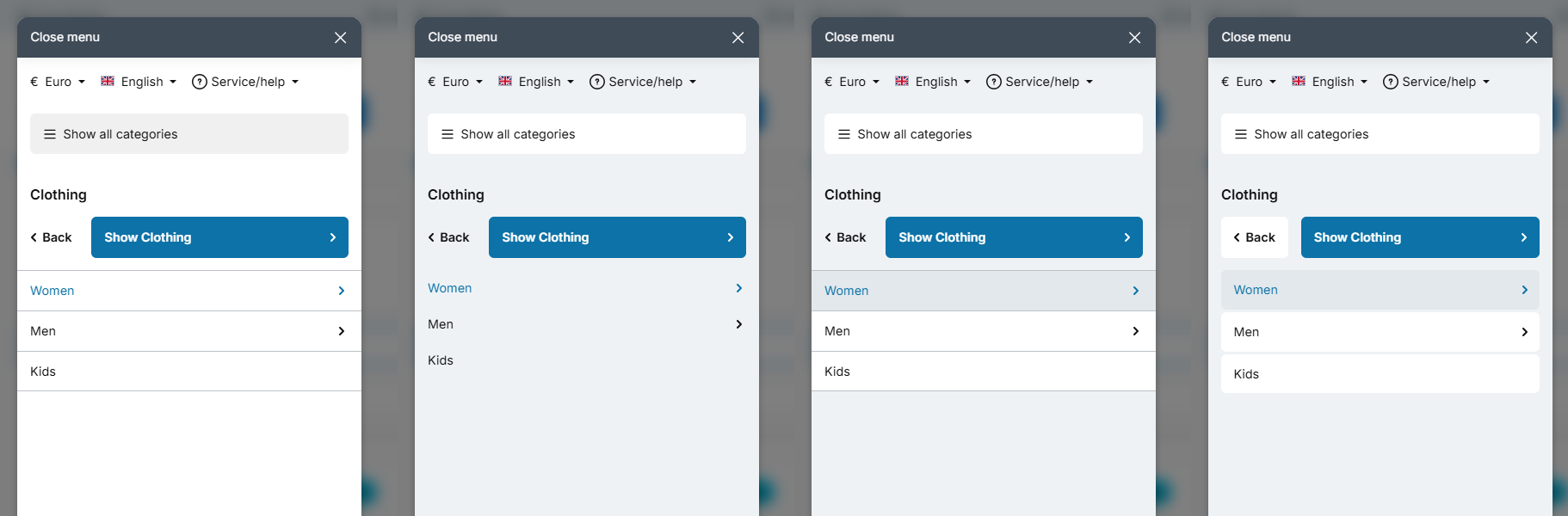Click Service/help question mark icon in third panel

click(993, 82)
